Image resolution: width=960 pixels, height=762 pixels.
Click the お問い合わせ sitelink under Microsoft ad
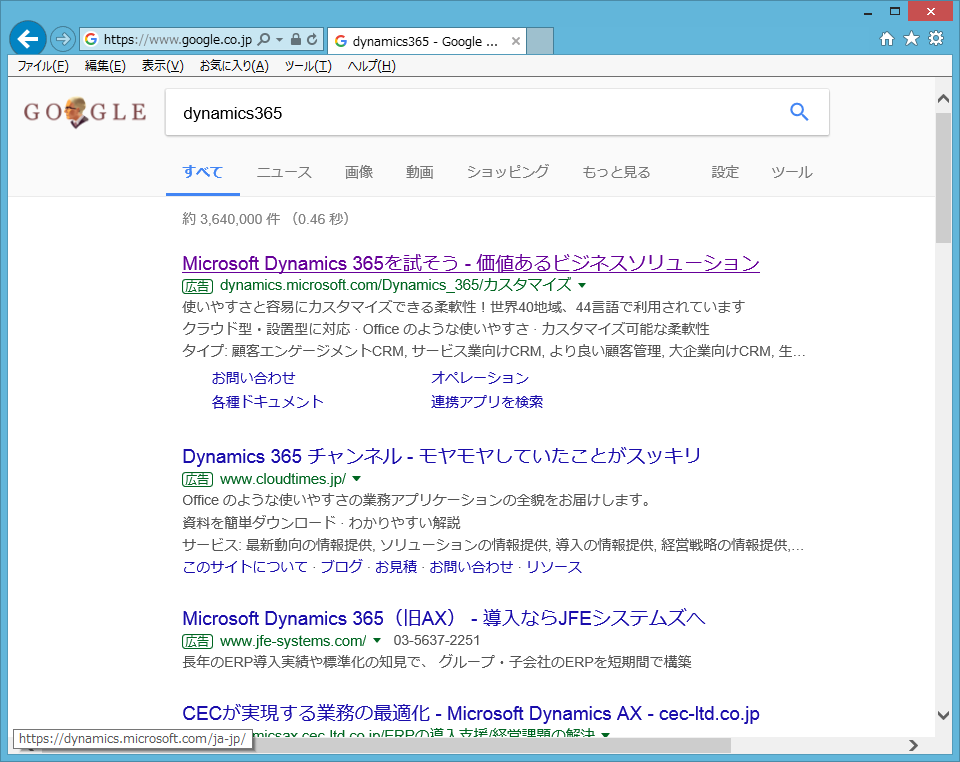click(x=253, y=378)
